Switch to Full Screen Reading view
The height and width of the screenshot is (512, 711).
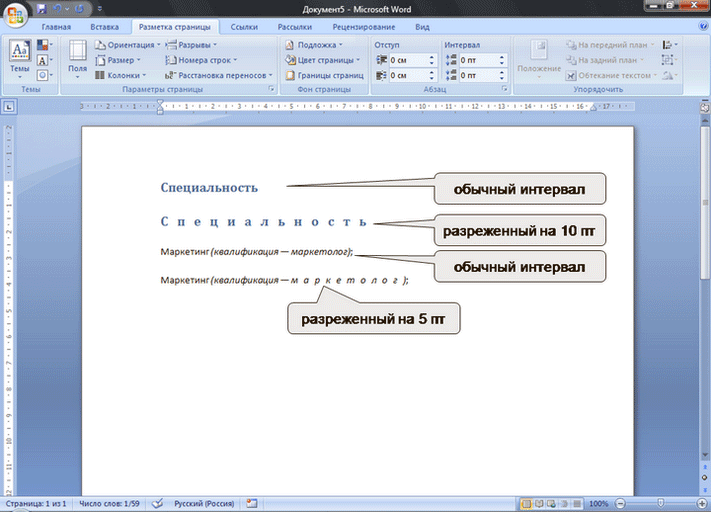coord(539,504)
